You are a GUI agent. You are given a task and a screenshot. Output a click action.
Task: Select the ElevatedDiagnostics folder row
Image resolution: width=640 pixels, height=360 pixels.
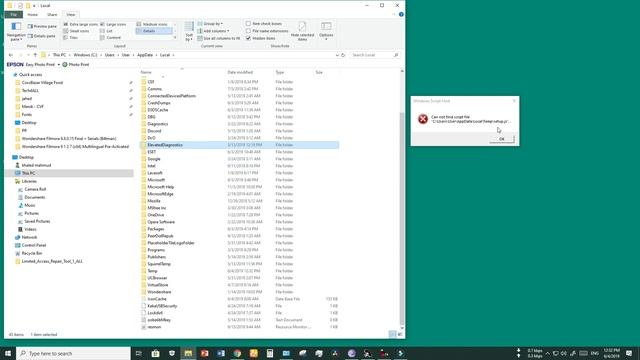tap(240, 145)
